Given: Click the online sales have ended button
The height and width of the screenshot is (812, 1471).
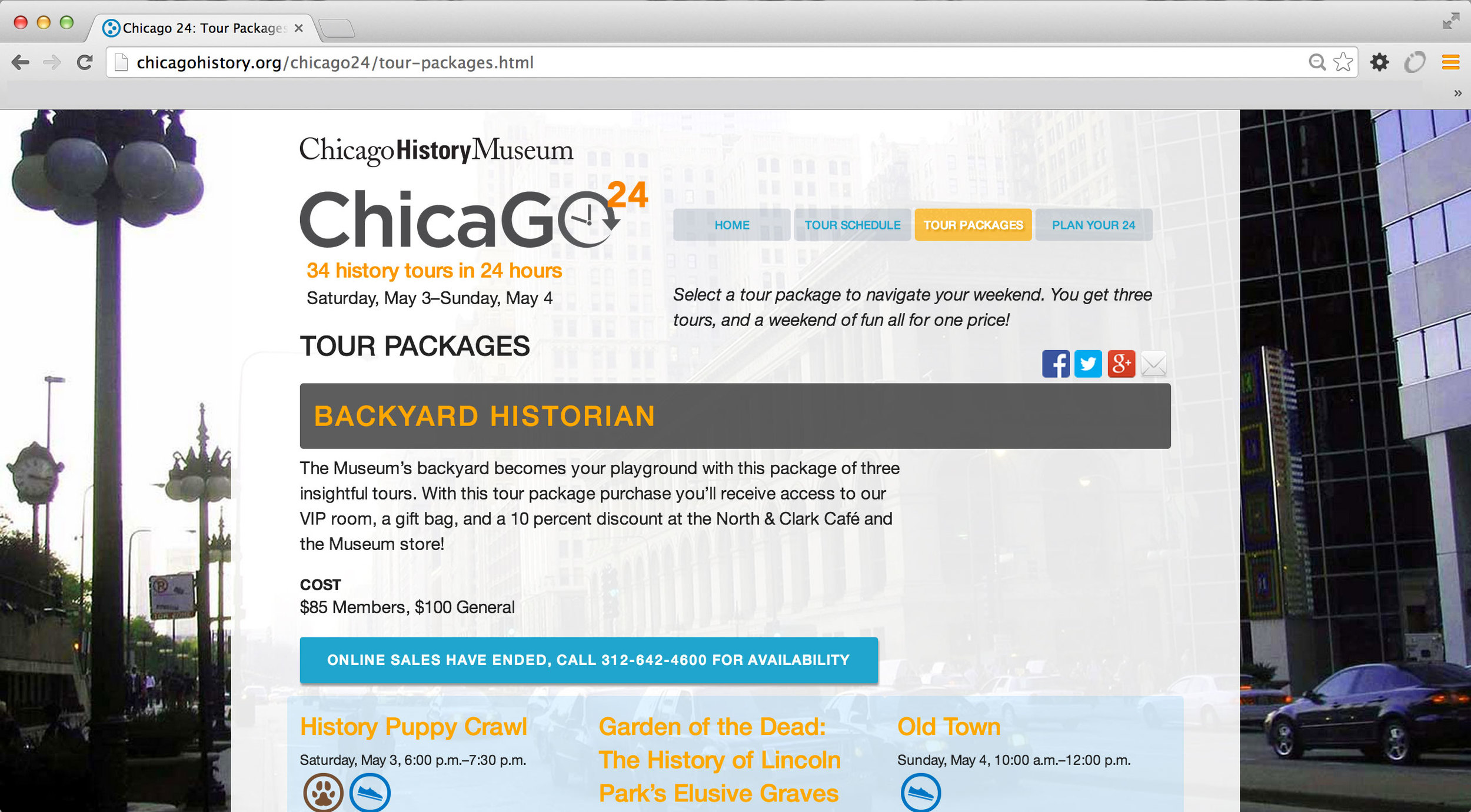Looking at the screenshot, I should (588, 660).
